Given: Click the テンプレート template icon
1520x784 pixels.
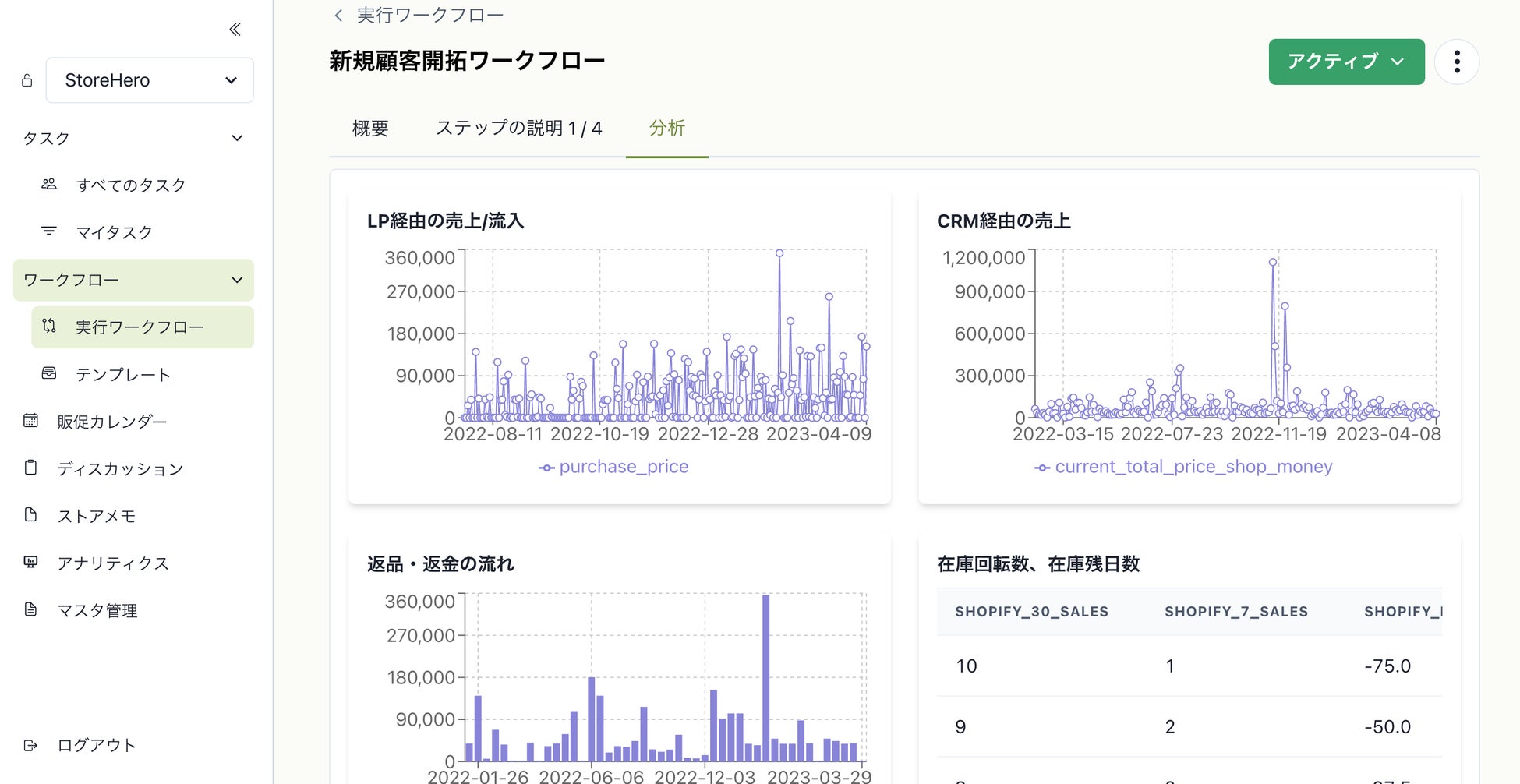Looking at the screenshot, I should [x=49, y=373].
